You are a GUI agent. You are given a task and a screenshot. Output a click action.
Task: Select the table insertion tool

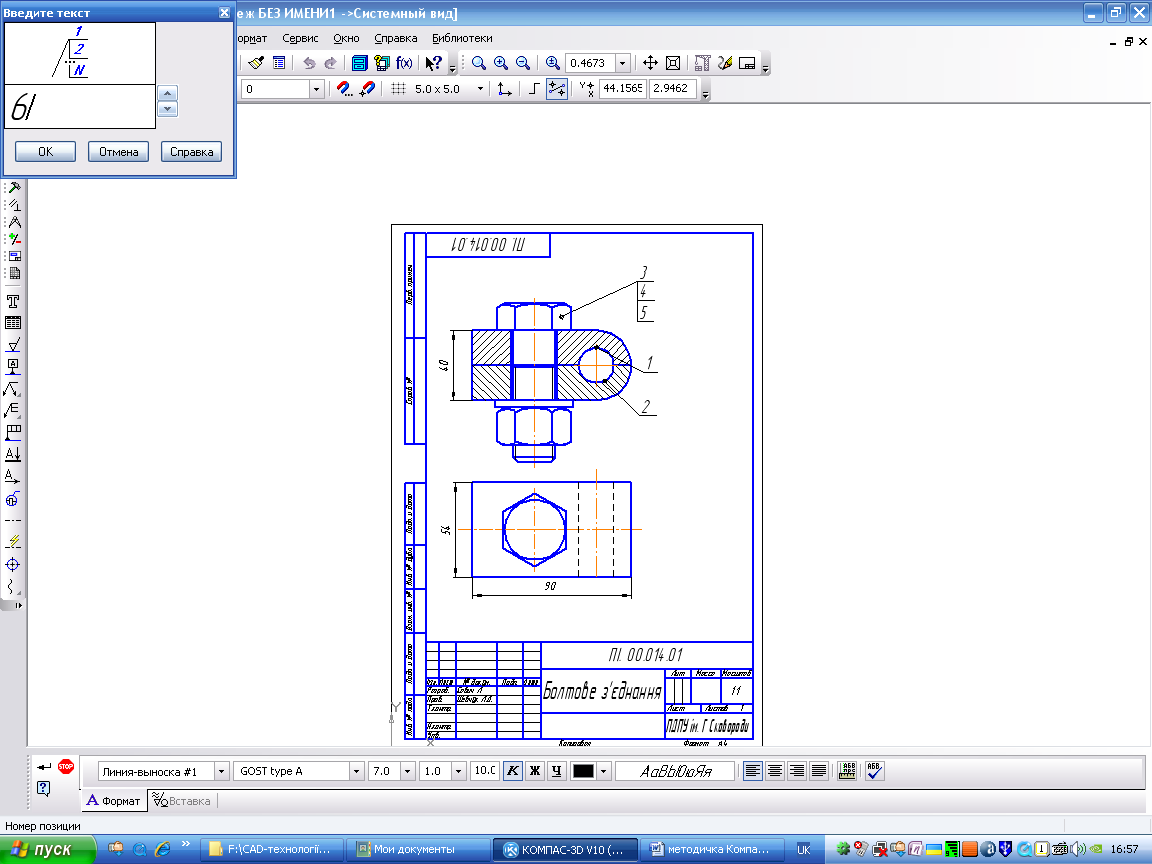pos(14,323)
